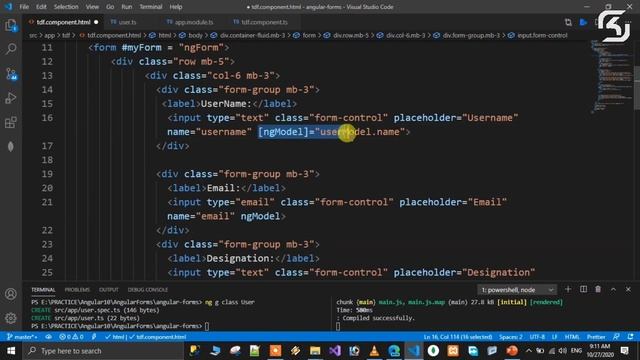
Task: Select the TERMINAL panel tab
Action: click(43, 289)
